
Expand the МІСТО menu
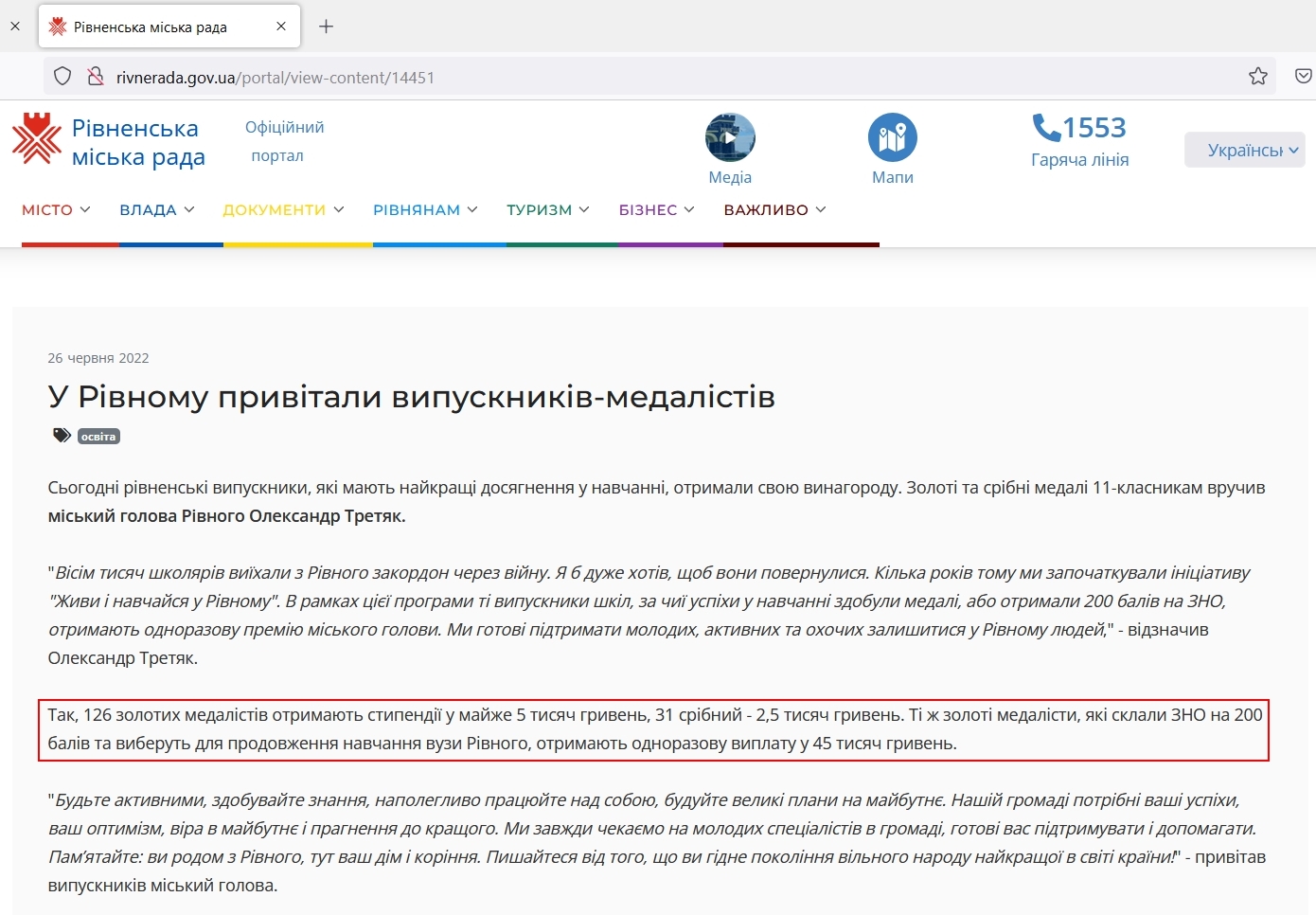tap(56, 210)
